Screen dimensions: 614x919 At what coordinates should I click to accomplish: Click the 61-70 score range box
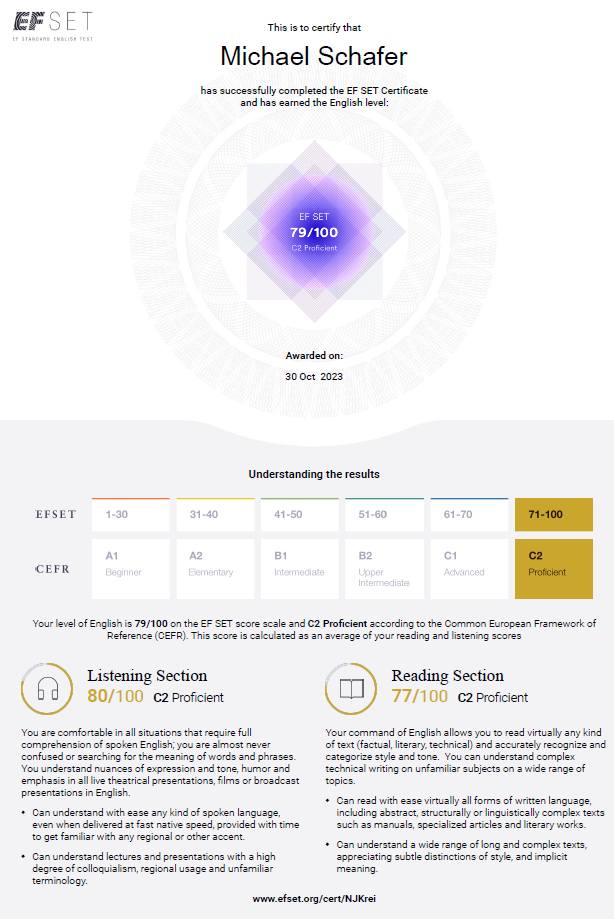469,515
